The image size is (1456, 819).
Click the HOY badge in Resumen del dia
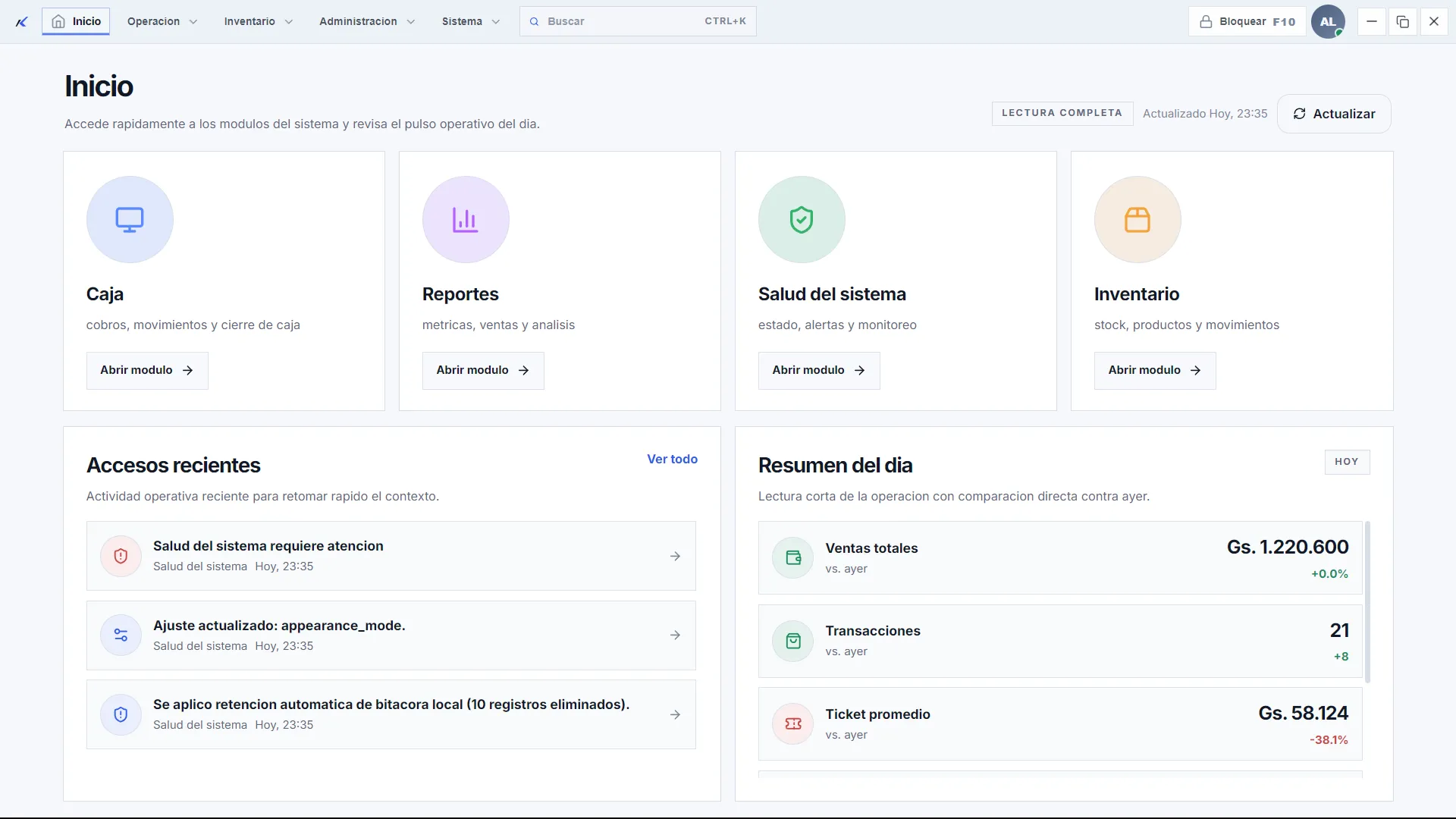[1347, 462]
